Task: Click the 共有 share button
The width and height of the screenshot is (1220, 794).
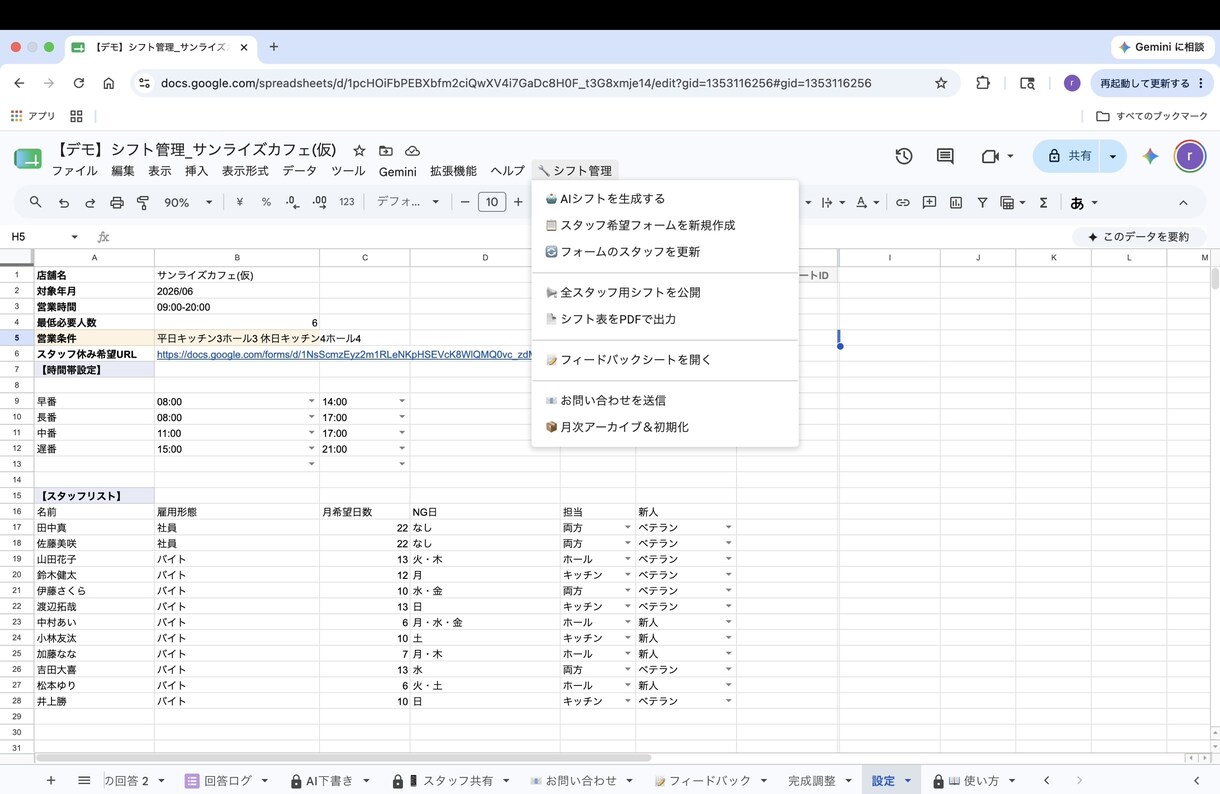Action: (x=1068, y=156)
